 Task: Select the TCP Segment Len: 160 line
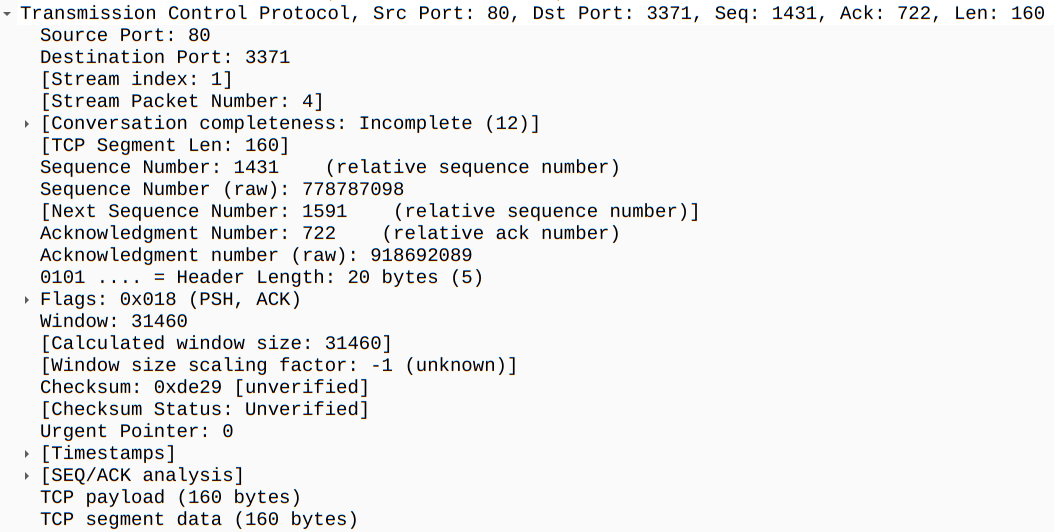pyautogui.click(x=164, y=145)
